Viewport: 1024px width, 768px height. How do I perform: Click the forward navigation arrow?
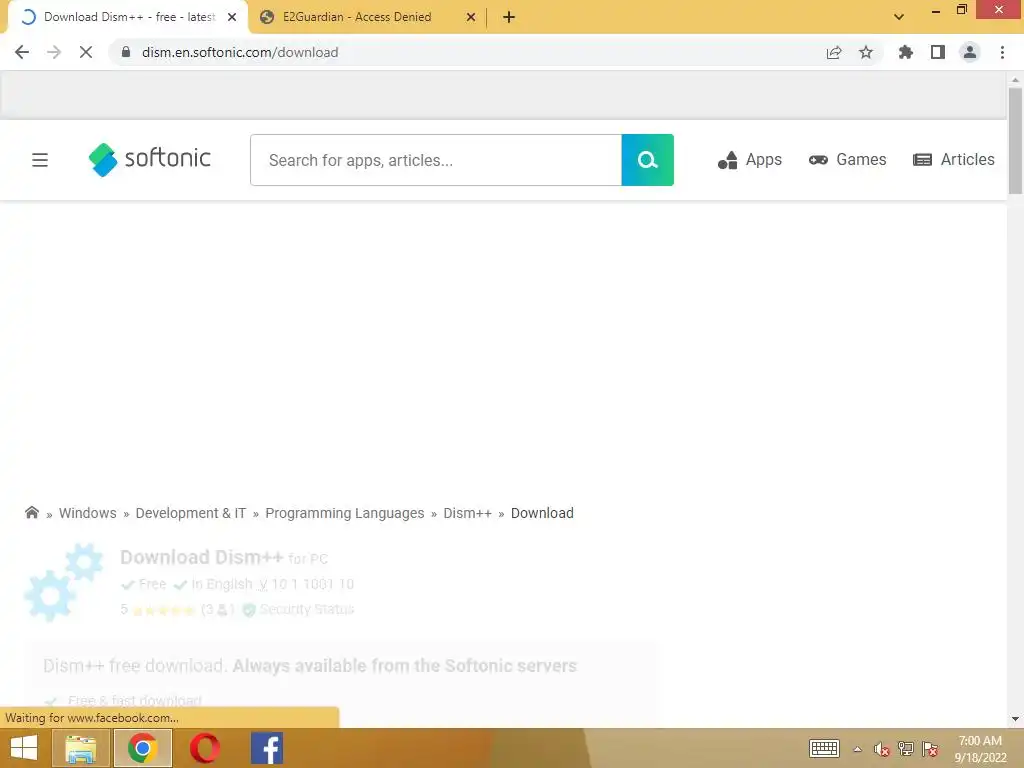point(54,52)
